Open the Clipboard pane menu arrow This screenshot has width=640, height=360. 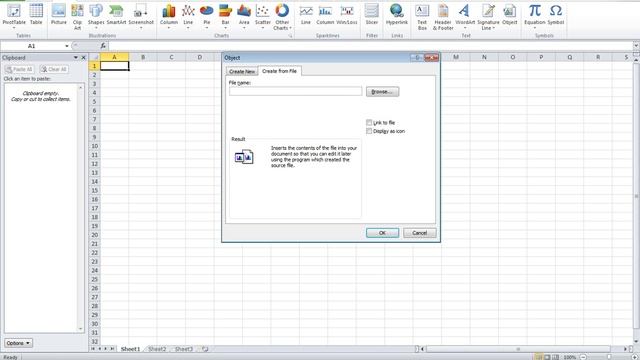pos(76,58)
